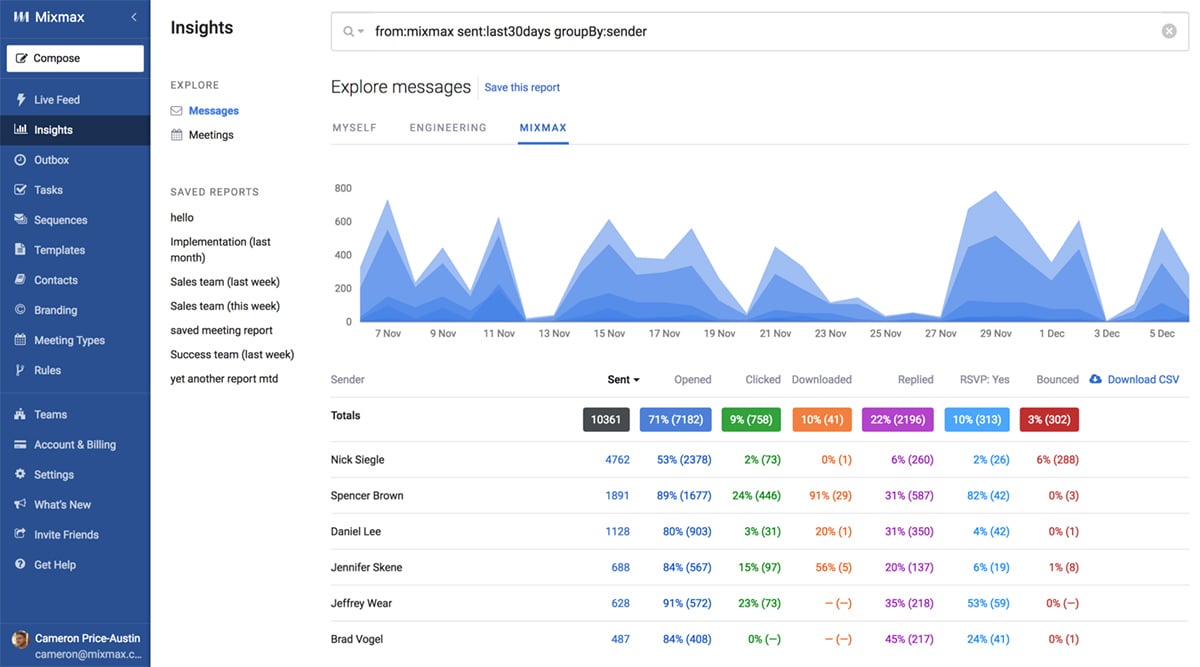Click Save this report
This screenshot has width=1200, height=667.
coord(522,87)
